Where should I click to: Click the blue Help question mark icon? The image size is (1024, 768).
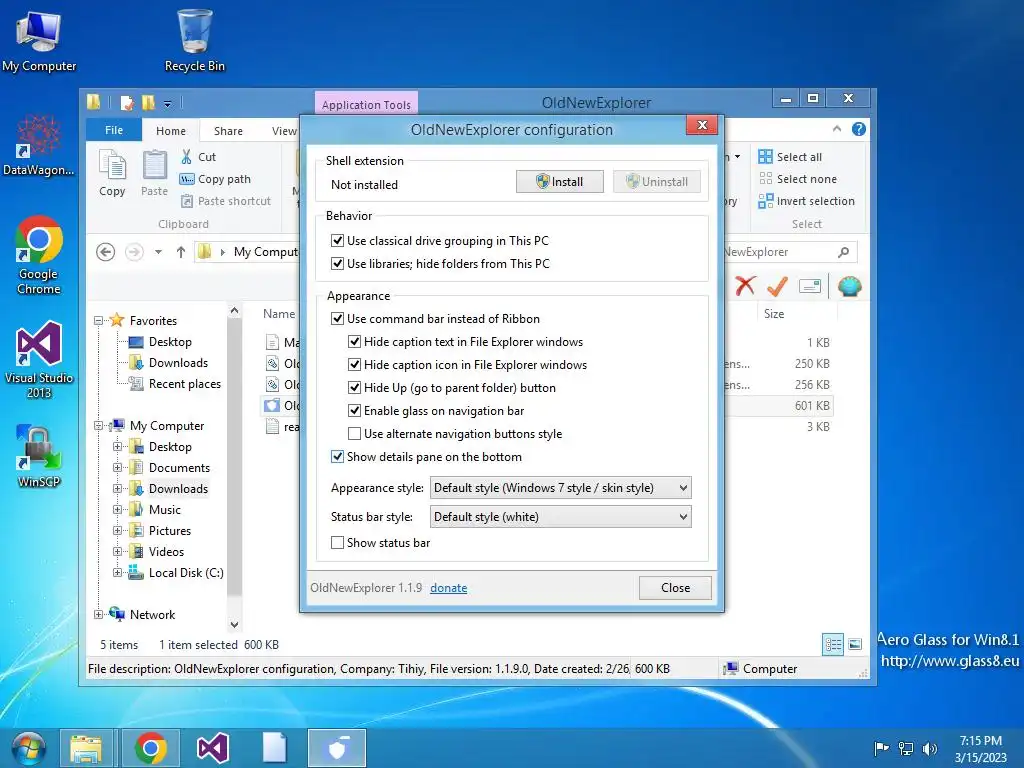click(859, 129)
